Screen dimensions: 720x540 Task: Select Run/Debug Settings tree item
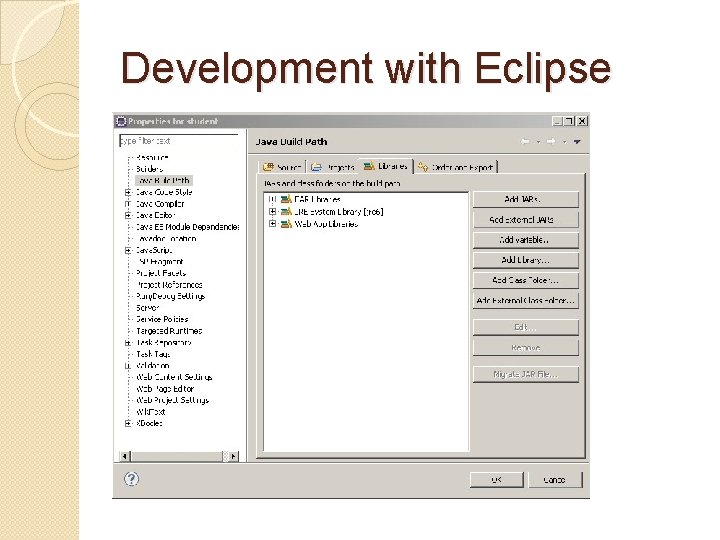tap(170, 296)
